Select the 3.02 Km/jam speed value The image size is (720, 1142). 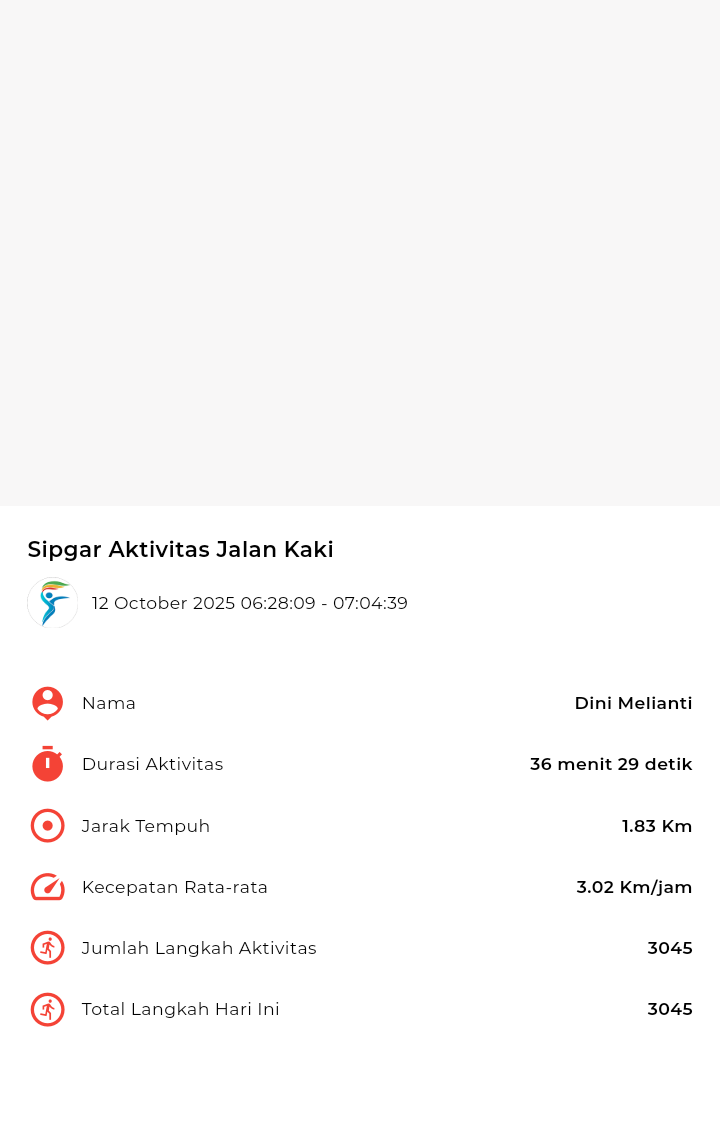[634, 887]
